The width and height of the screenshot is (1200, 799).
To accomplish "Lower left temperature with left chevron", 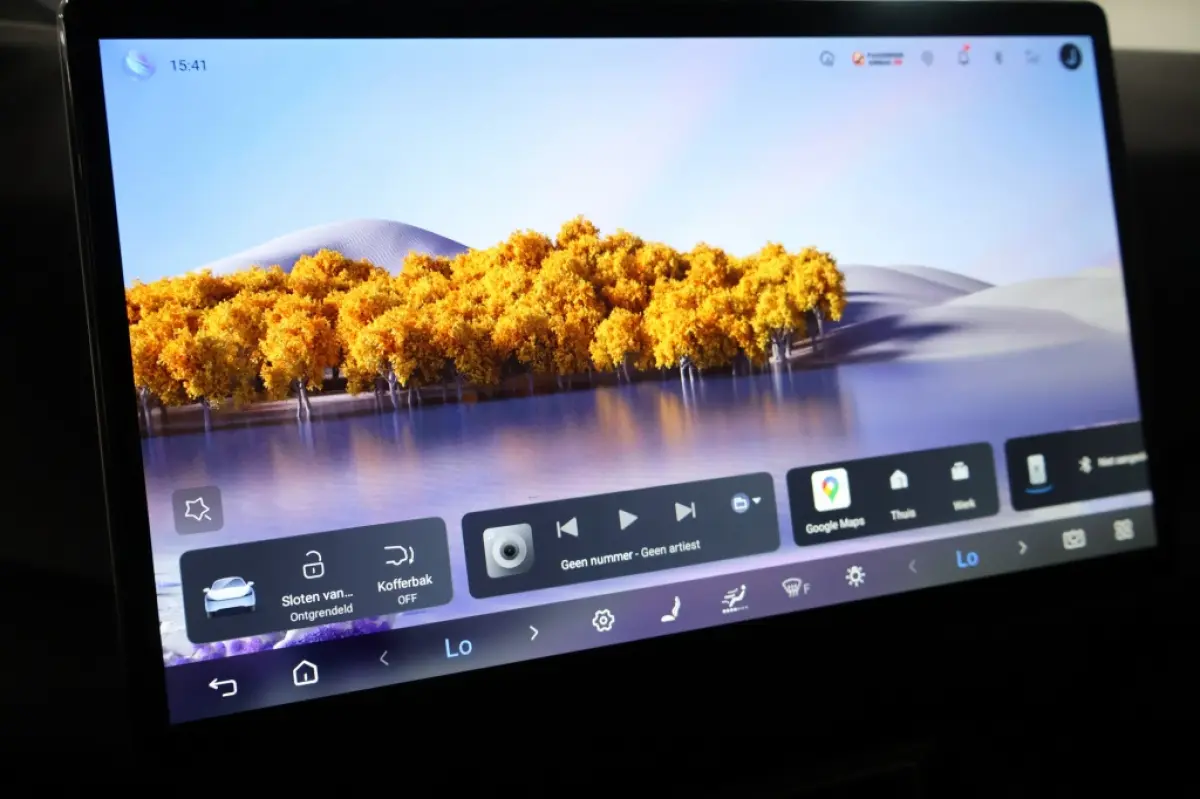I will tap(384, 659).
